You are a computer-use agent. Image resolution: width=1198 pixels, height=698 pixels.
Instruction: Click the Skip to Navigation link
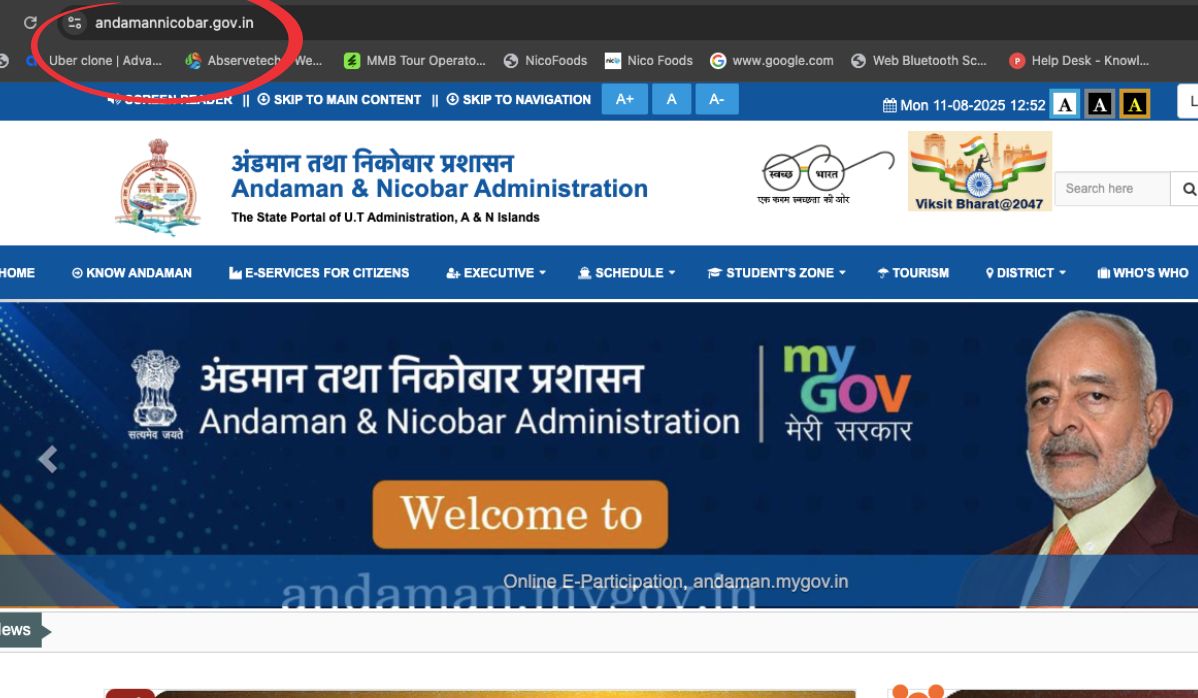(518, 99)
